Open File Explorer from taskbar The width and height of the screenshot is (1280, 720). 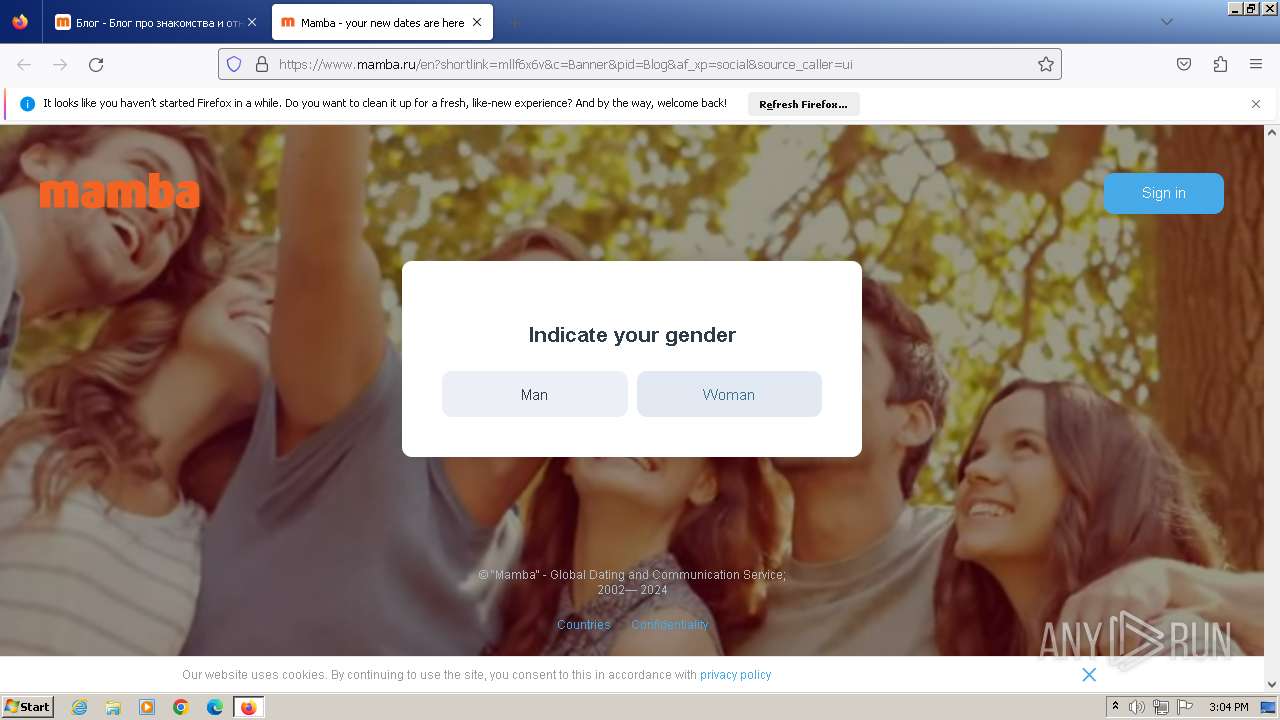[x=113, y=707]
